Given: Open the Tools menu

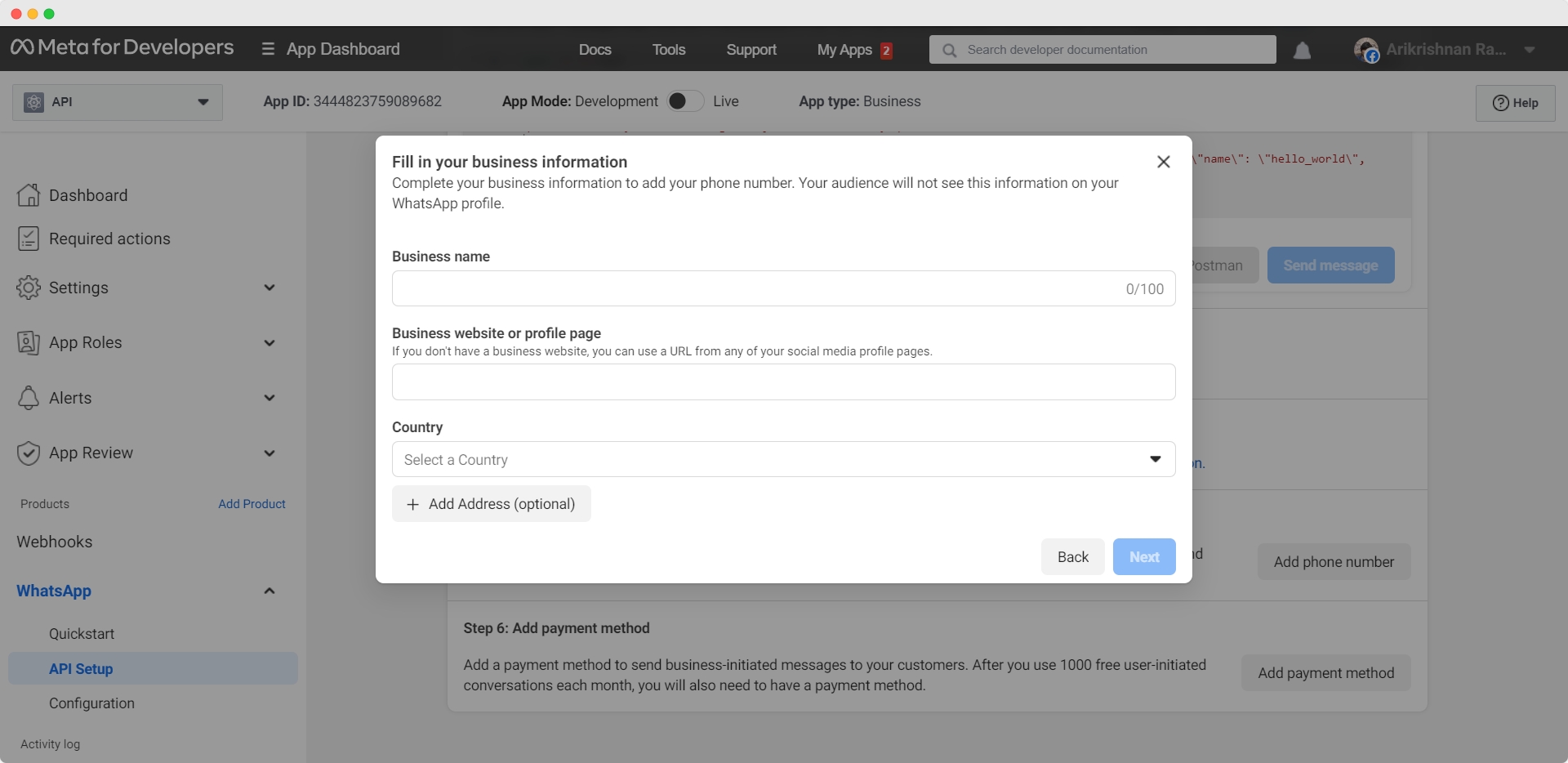Looking at the screenshot, I should point(669,50).
